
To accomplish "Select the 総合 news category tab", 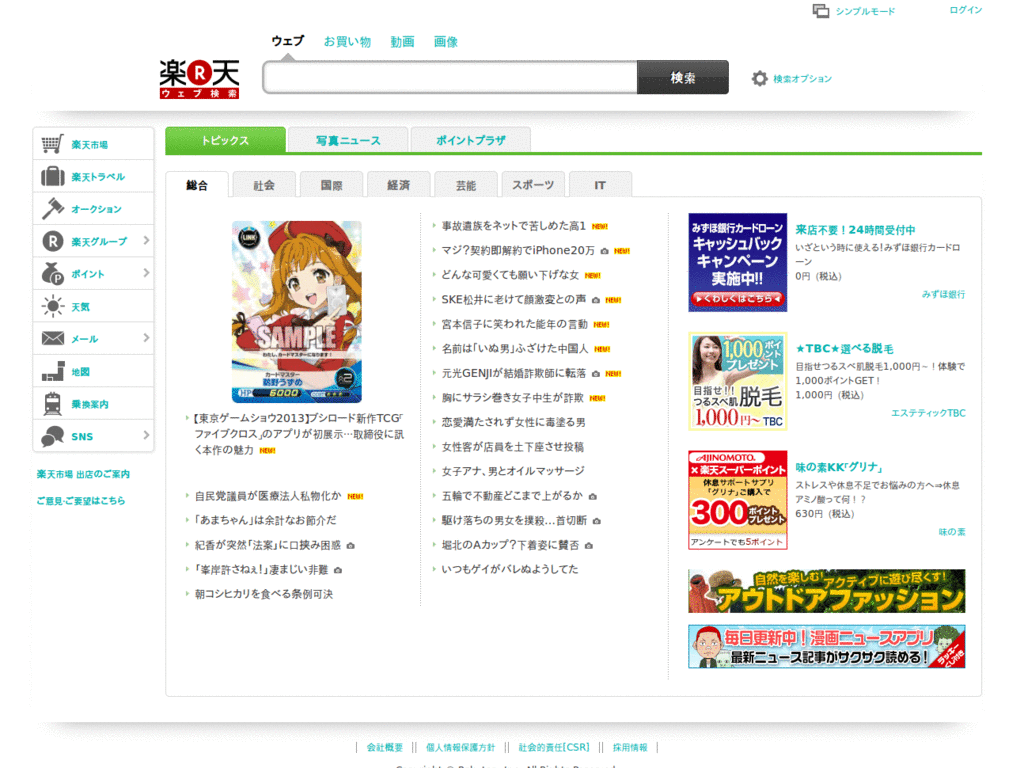I will coord(197,185).
